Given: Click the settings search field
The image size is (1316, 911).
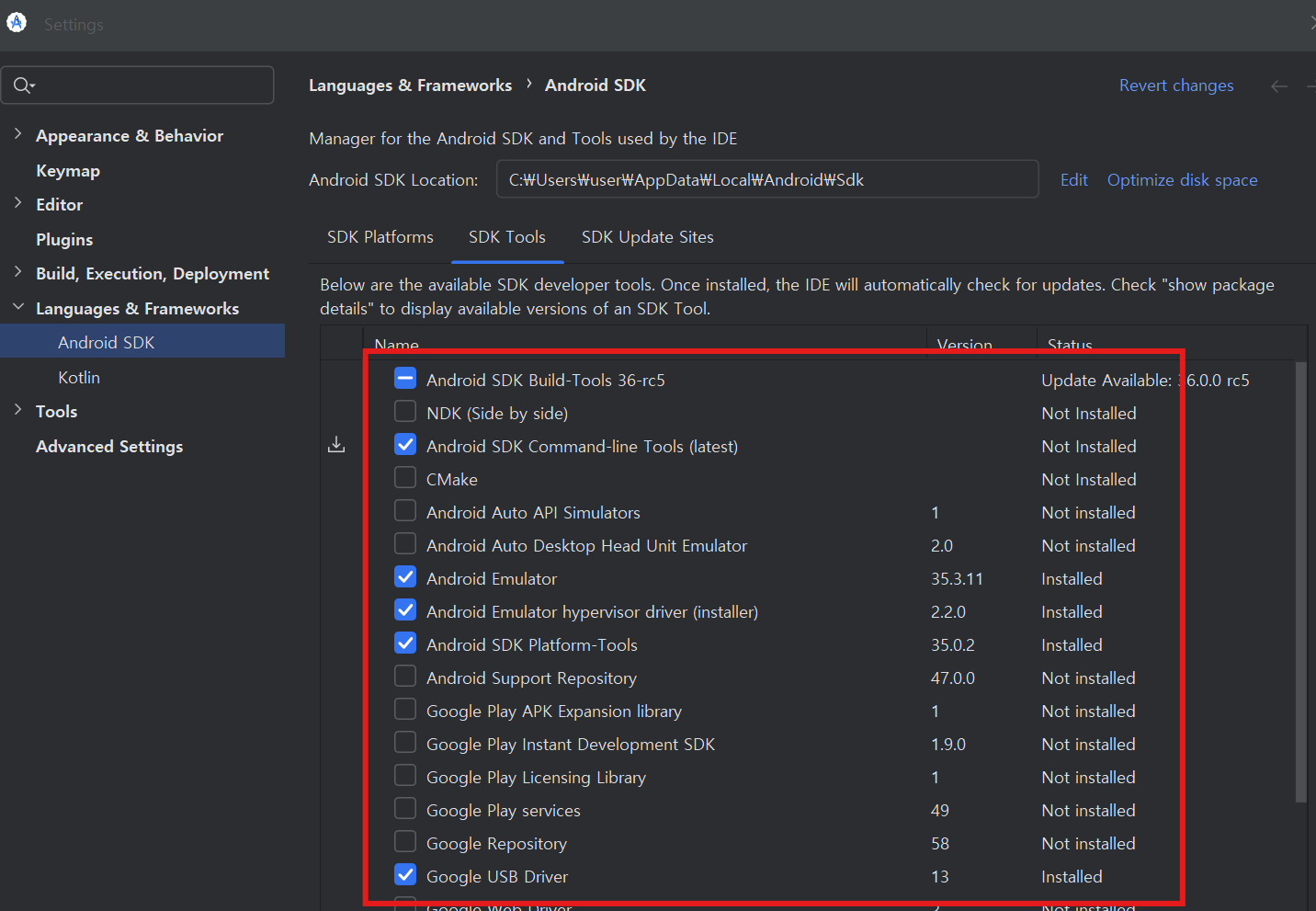Looking at the screenshot, I should [x=137, y=85].
